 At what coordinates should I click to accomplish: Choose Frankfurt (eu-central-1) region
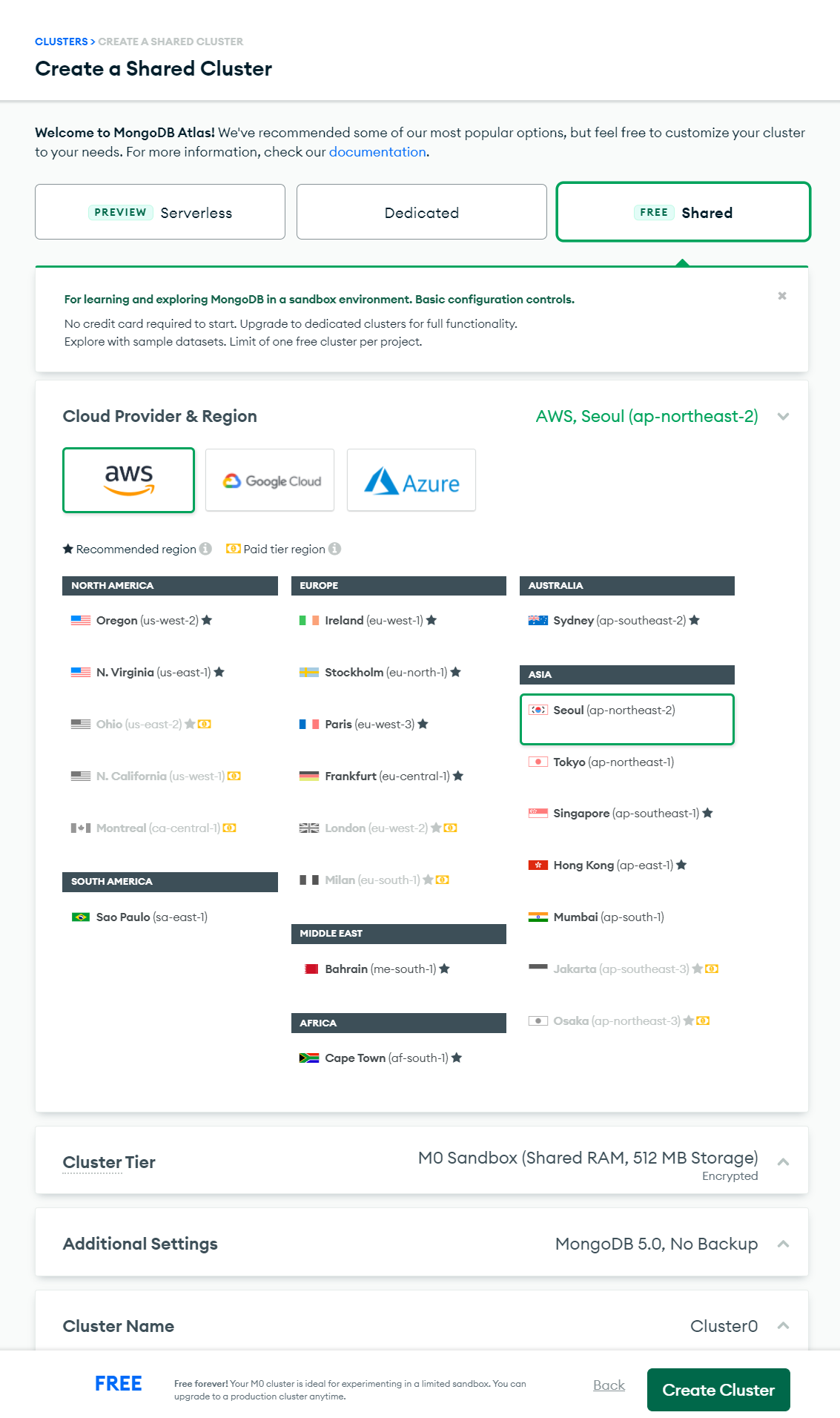click(x=399, y=776)
